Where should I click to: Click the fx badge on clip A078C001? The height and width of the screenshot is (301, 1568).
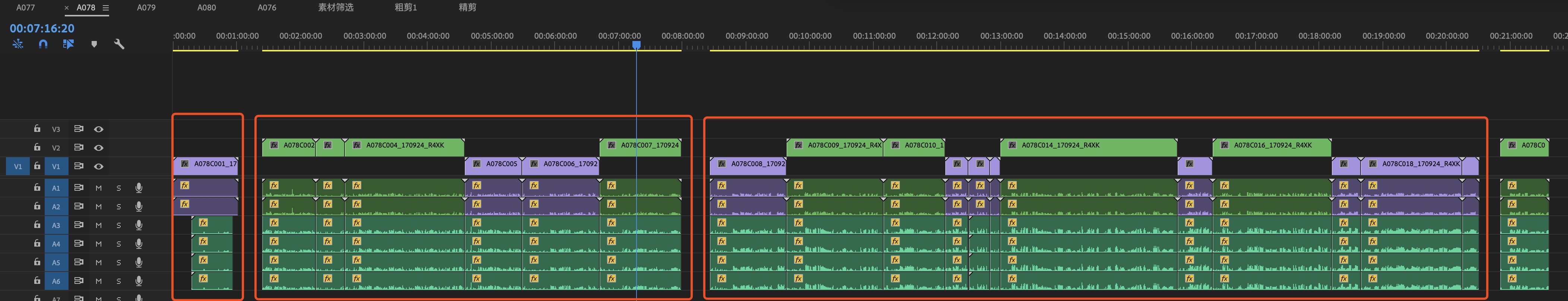click(x=184, y=164)
